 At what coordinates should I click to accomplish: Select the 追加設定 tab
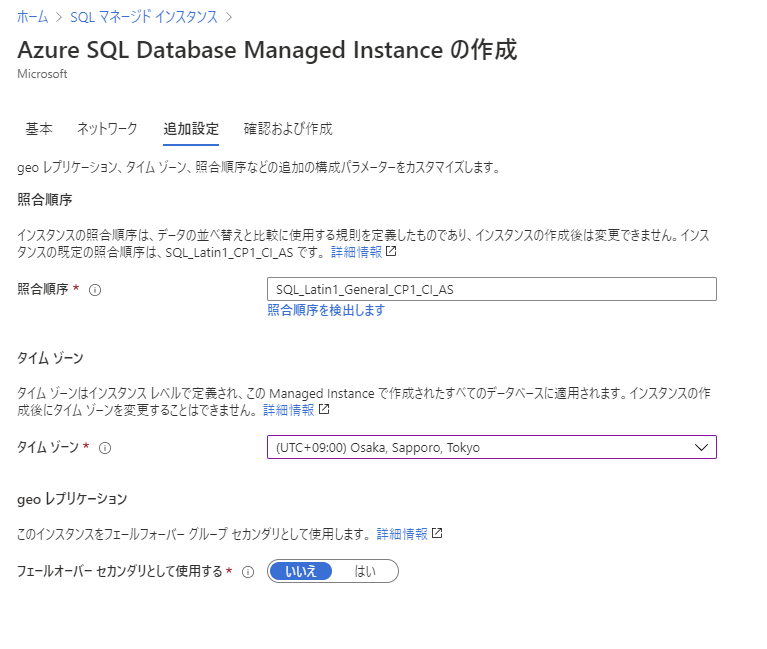[x=191, y=129]
